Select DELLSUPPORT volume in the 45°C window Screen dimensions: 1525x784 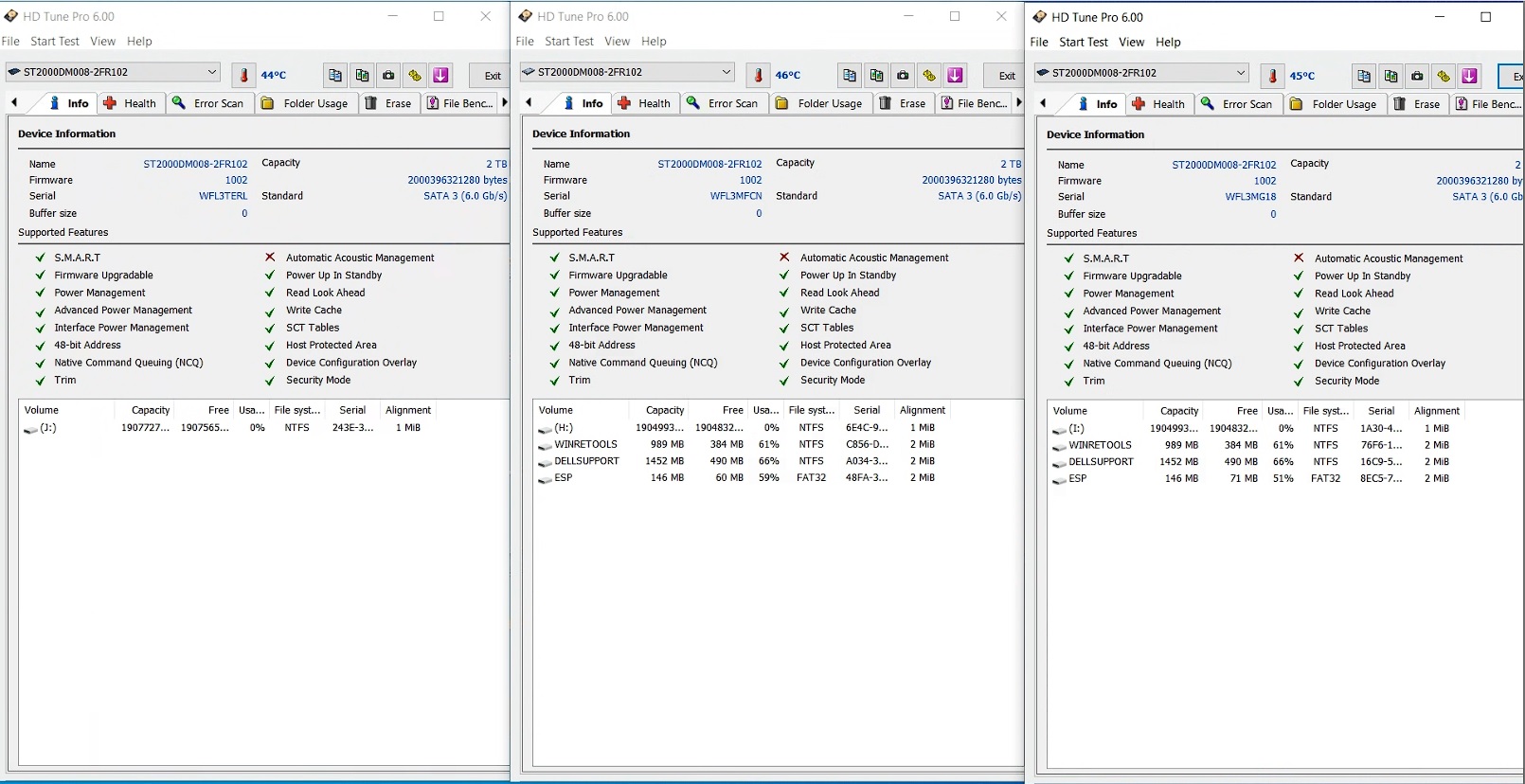1256,462
